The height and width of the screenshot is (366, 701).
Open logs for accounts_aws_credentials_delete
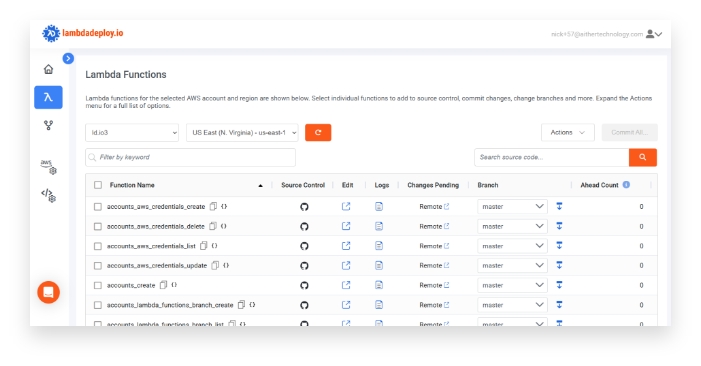(379, 226)
